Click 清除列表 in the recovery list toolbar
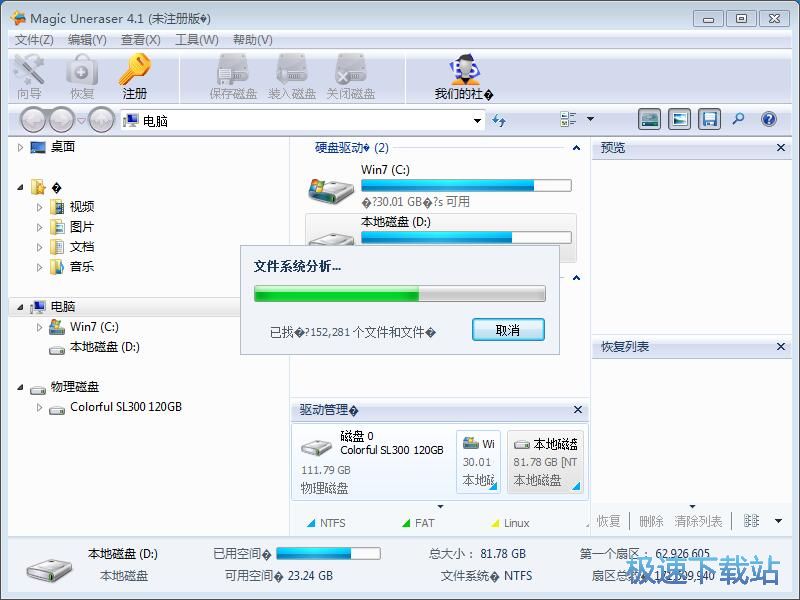The width and height of the screenshot is (800, 600). pyautogui.click(x=698, y=521)
